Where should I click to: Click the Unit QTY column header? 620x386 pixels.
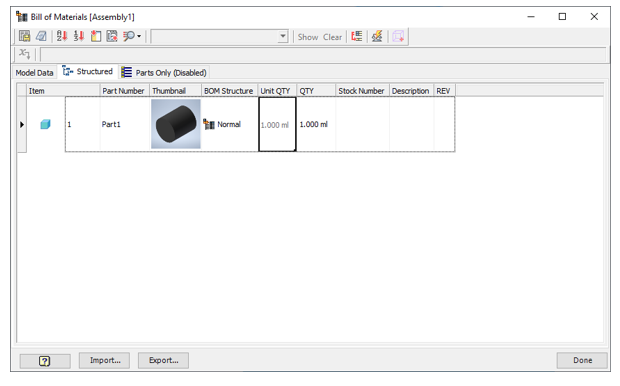point(277,91)
